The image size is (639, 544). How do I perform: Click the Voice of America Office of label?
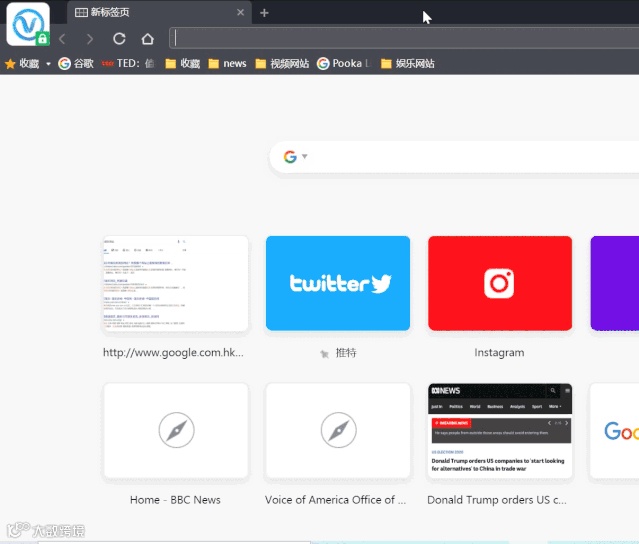335,500
